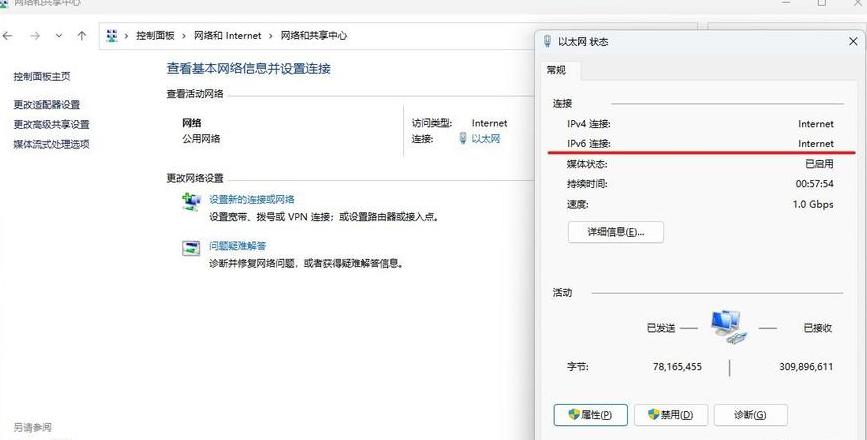Click the 另请参阅 text
The height and width of the screenshot is (440, 867).
point(33,427)
